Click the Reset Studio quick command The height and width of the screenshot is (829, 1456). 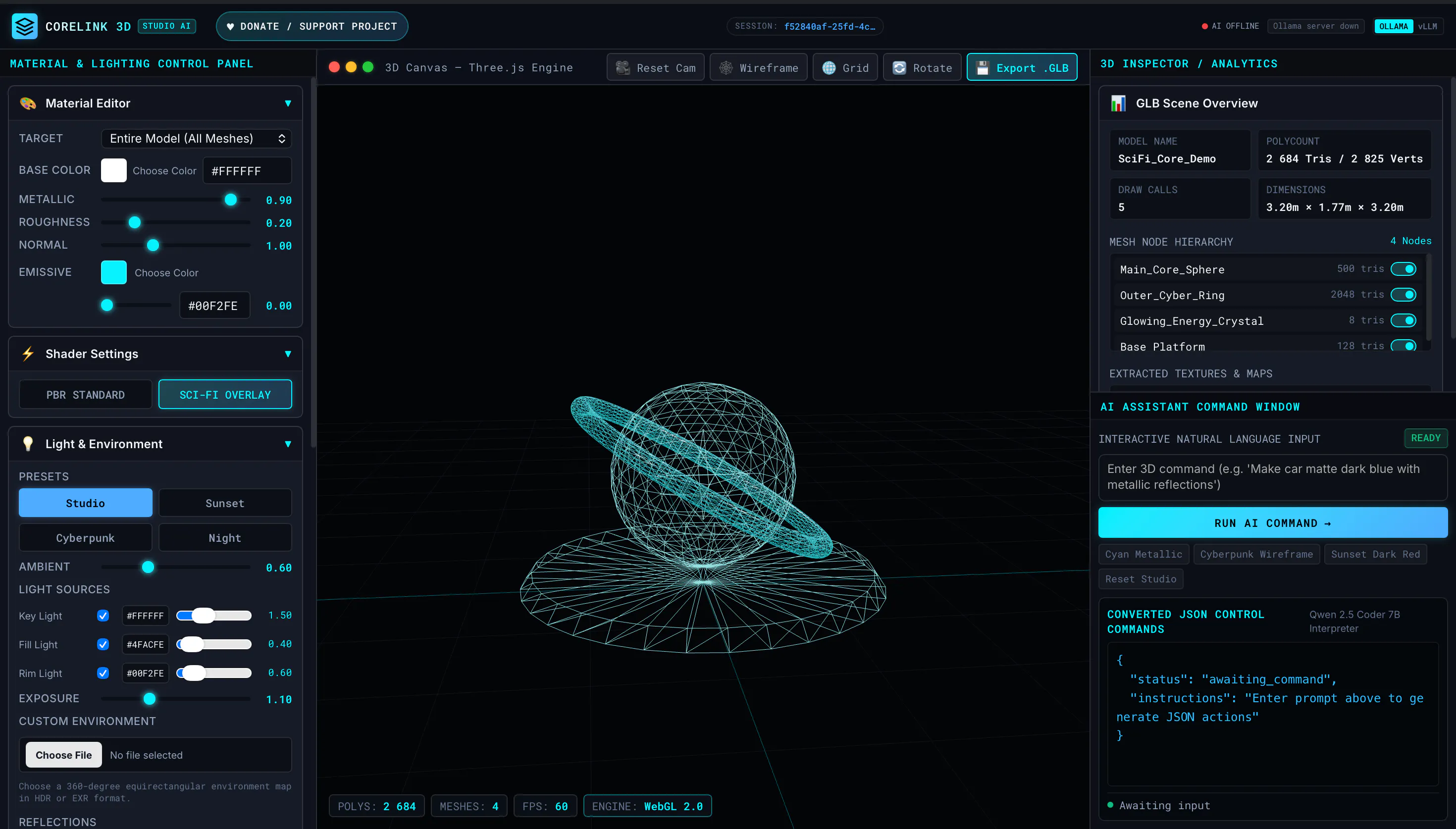(1141, 579)
